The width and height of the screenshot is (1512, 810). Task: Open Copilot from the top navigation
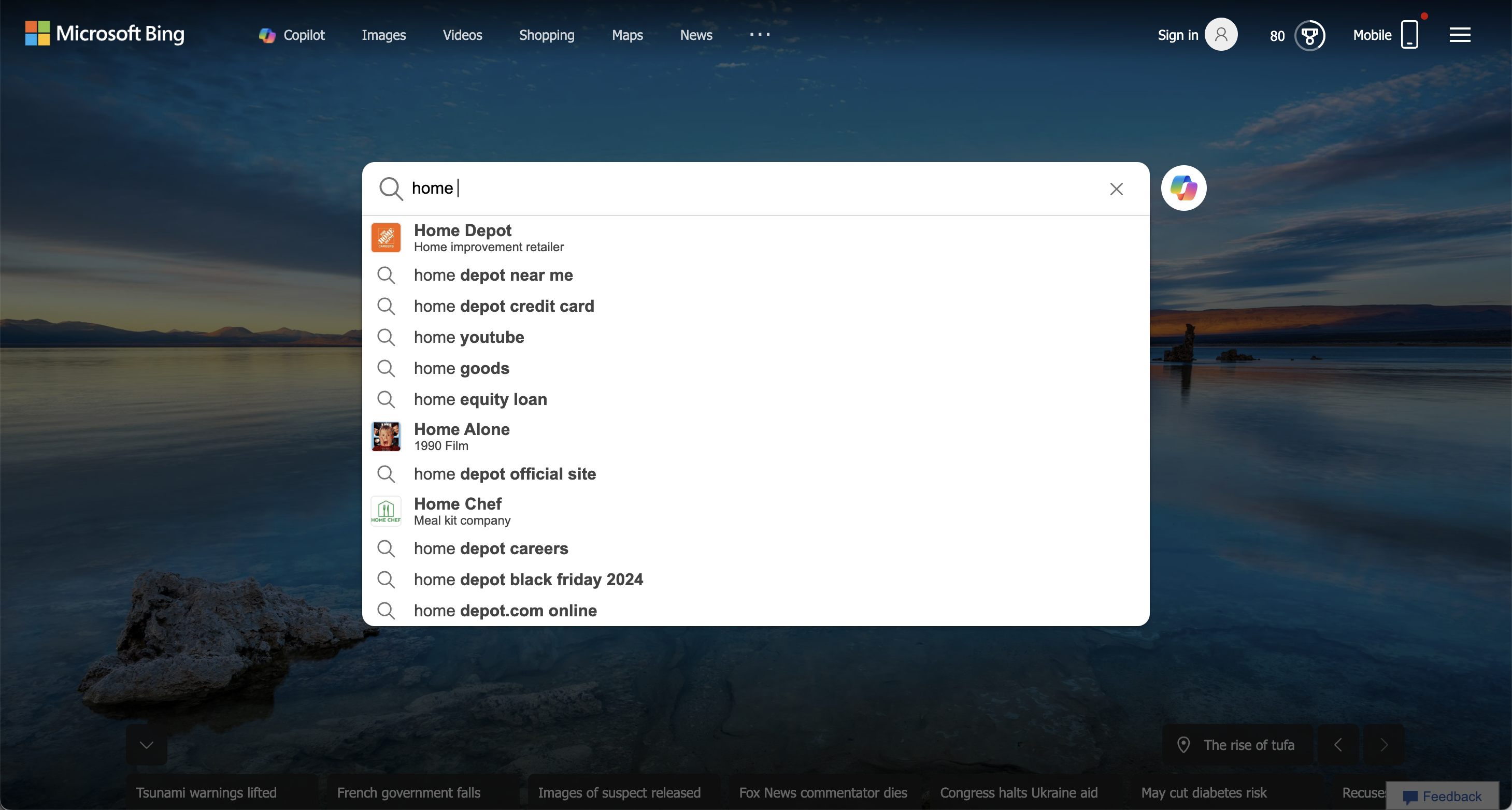(x=292, y=35)
